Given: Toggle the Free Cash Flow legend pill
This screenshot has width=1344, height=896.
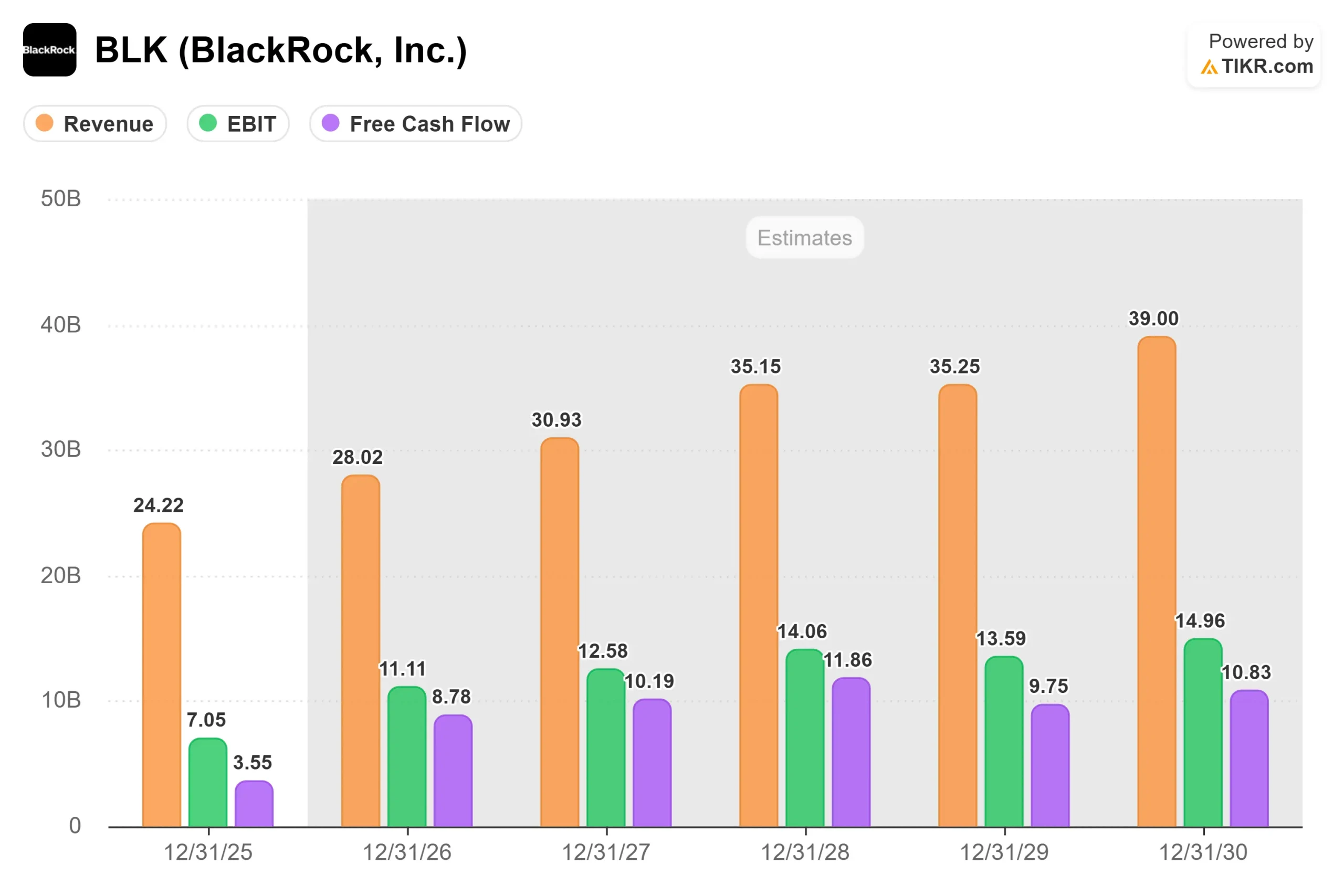Looking at the screenshot, I should coord(415,123).
